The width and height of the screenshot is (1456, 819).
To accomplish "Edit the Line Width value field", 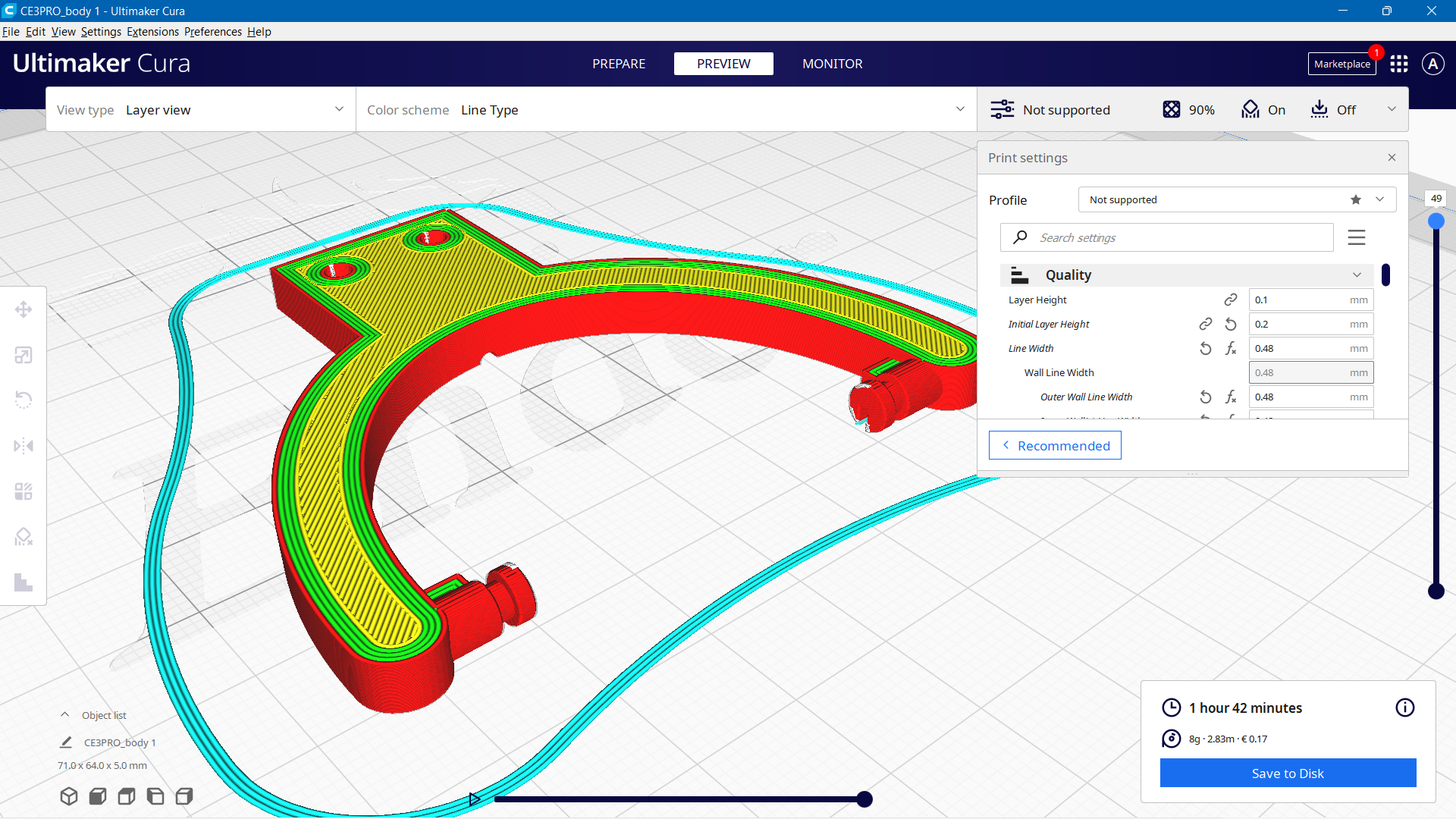I will (1311, 349).
